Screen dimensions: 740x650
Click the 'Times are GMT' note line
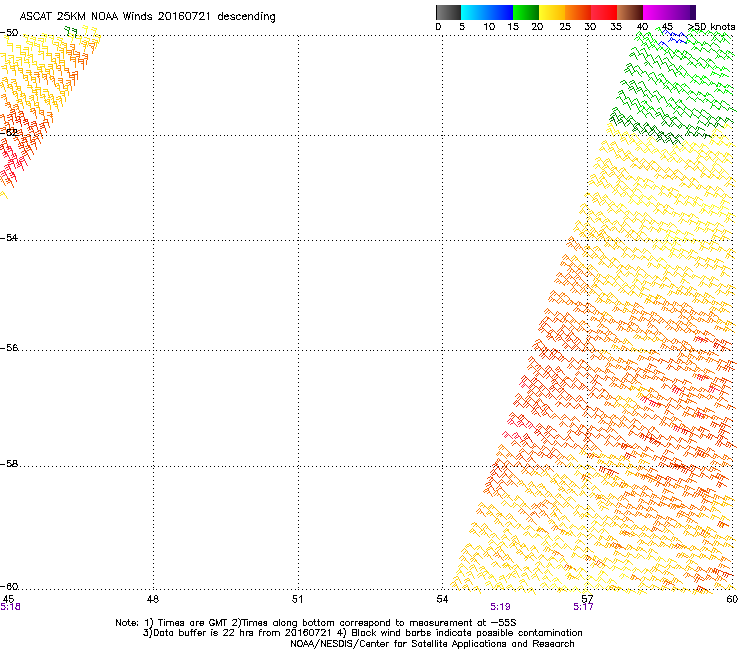point(316,623)
